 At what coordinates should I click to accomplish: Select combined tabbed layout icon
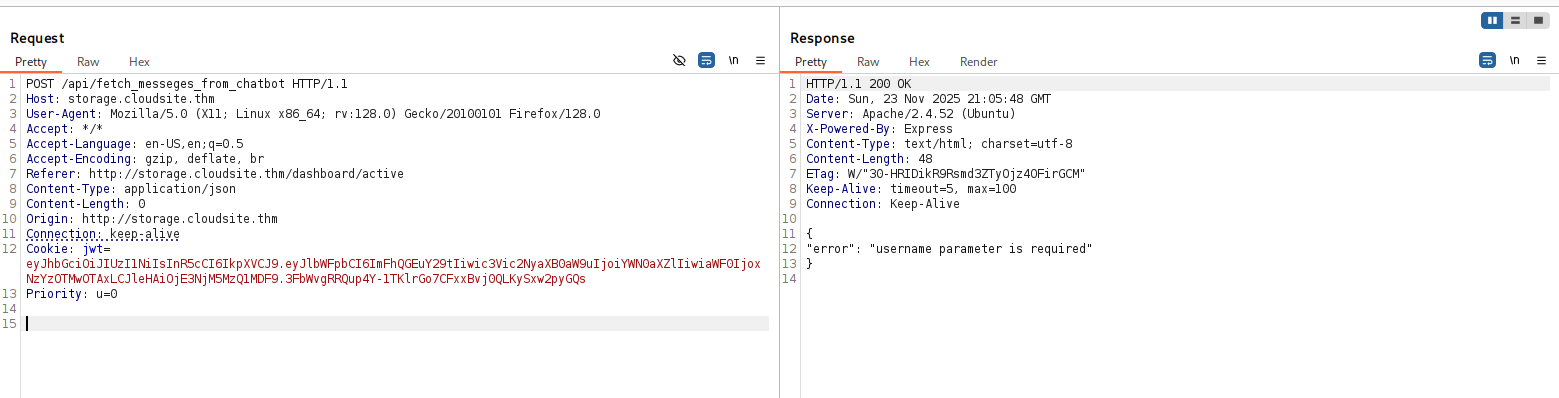(x=1538, y=20)
